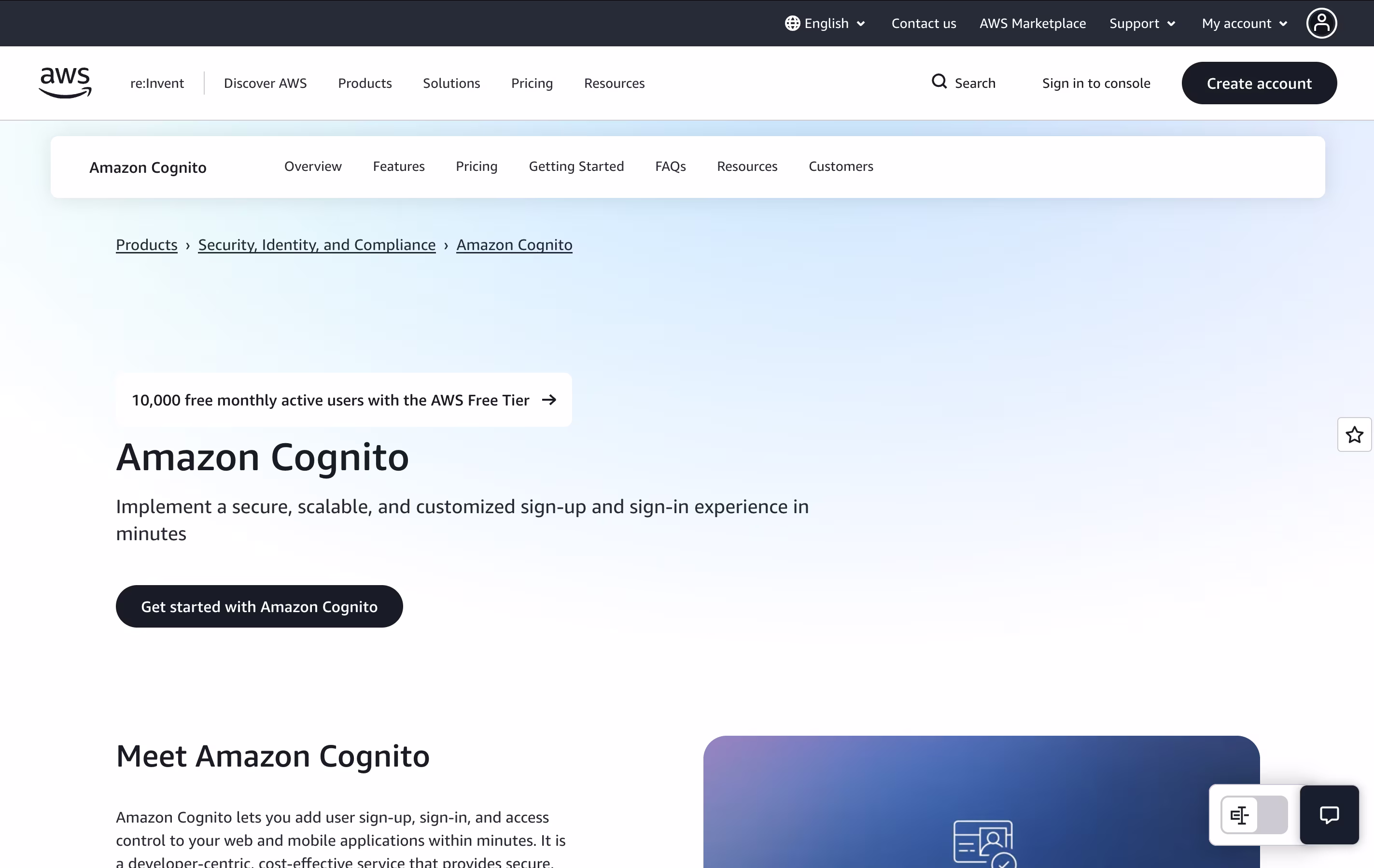
Task: Expand the Support dropdown
Action: click(1142, 23)
